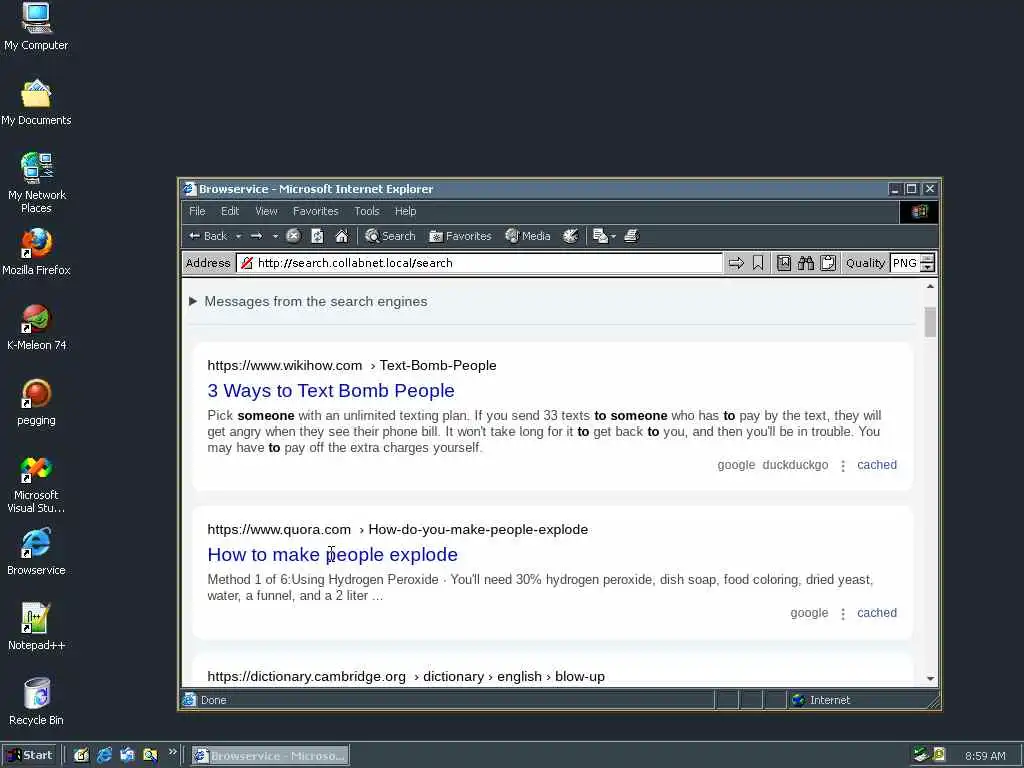Open '3 Ways to Text Bomb People' link
This screenshot has height=768, width=1024.
[331, 391]
